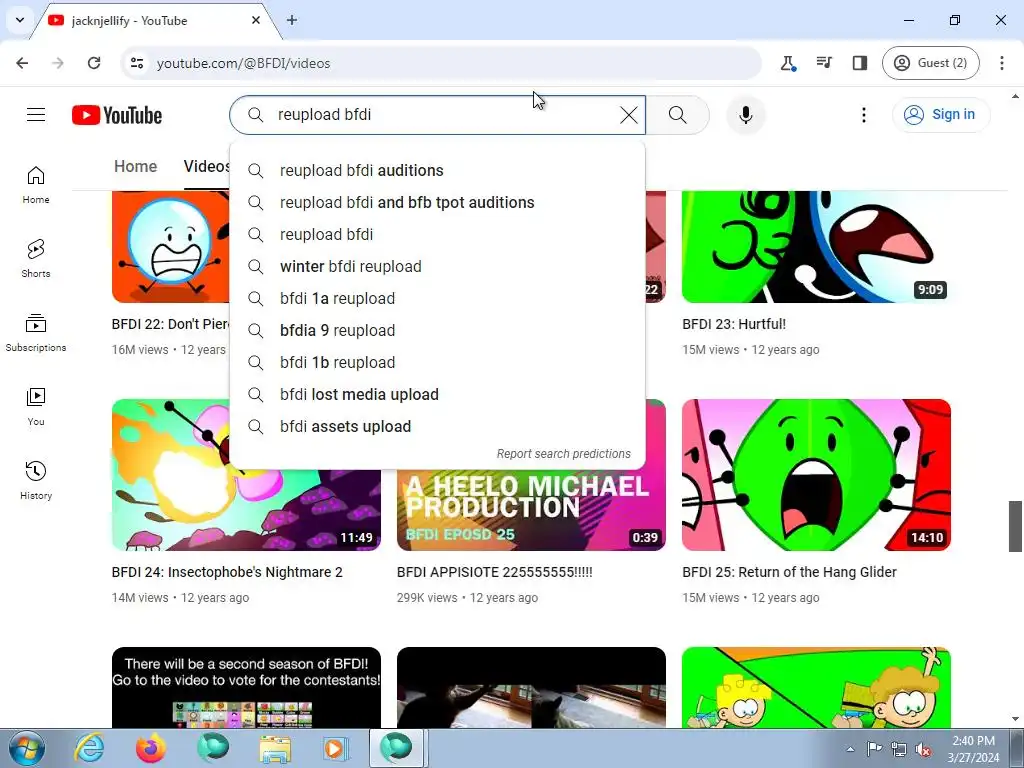Open 'BFDI 23: Hurtful!' title link

734,324
